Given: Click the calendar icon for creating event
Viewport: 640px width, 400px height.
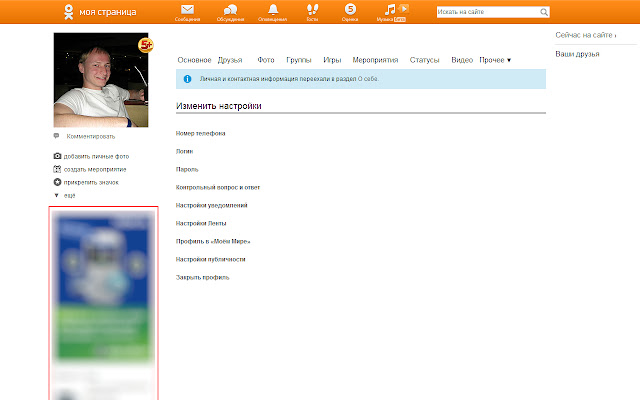Looking at the screenshot, I should coord(57,169).
